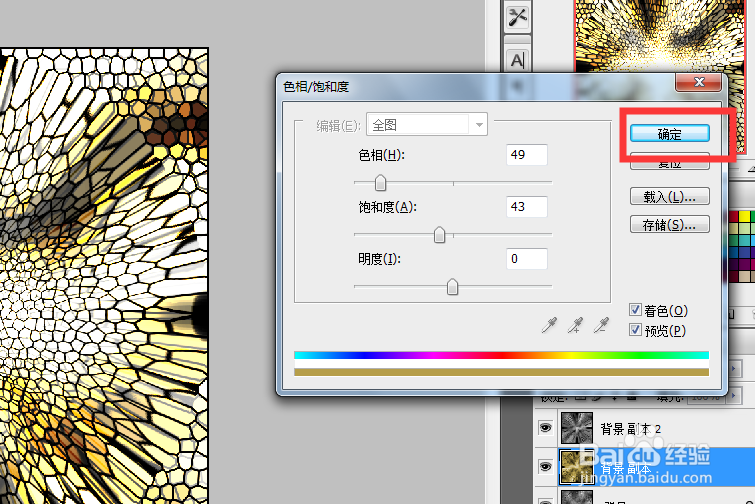Click the 背景 副本 2 layer thumbnail
The height and width of the screenshot is (504, 755).
(x=577, y=427)
